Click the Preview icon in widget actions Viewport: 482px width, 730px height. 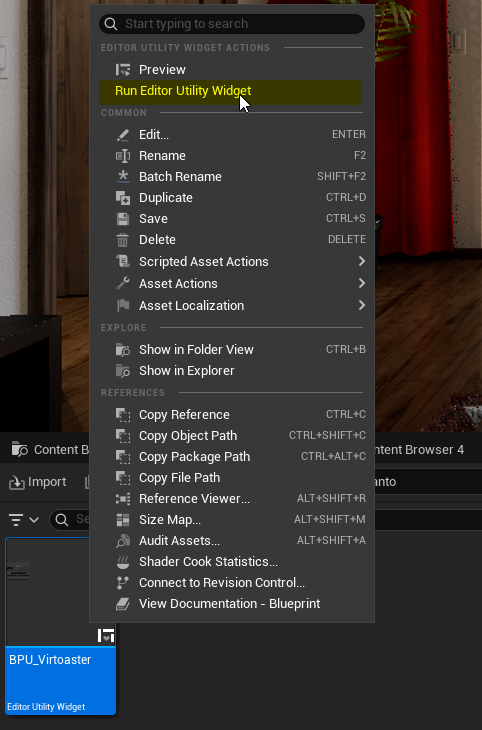click(123, 70)
